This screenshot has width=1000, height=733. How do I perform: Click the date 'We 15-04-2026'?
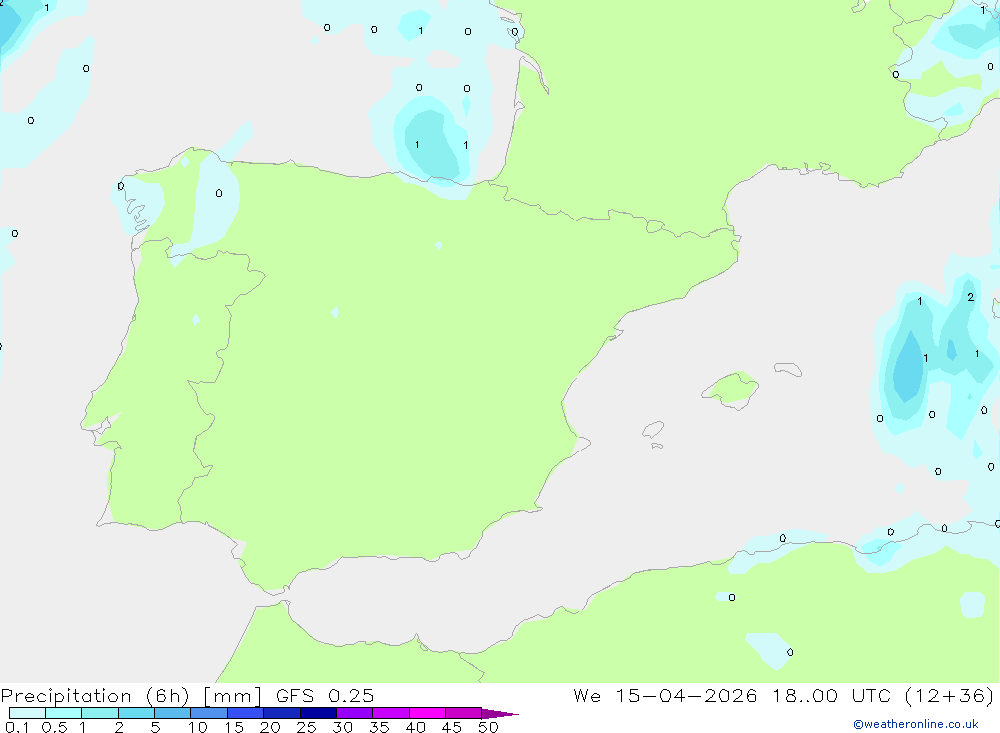[x=665, y=695]
